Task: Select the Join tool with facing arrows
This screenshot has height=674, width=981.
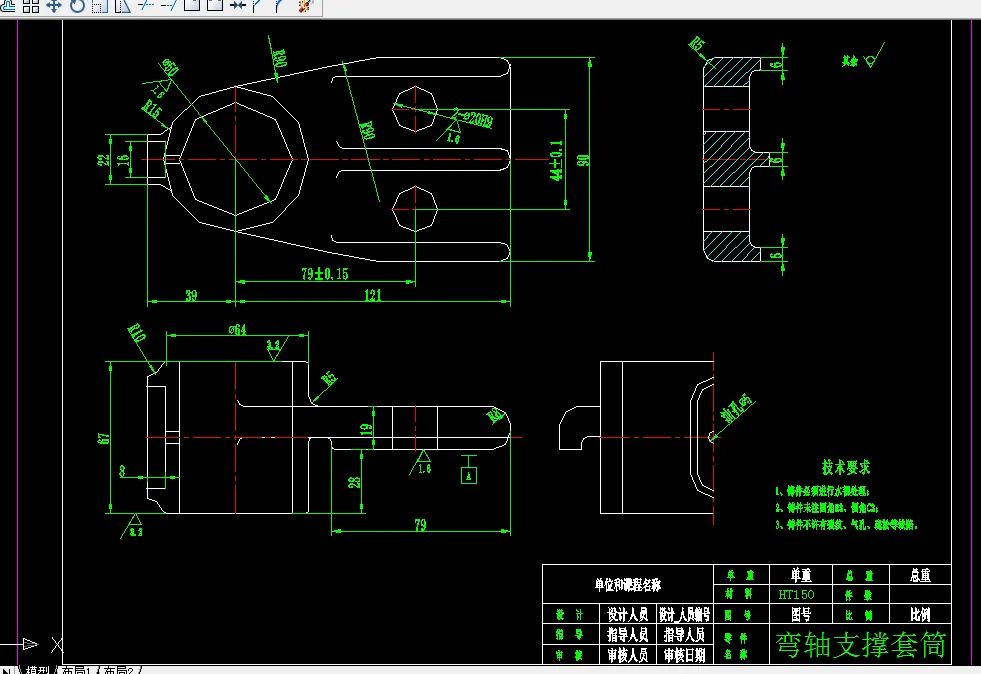Action: (x=238, y=5)
